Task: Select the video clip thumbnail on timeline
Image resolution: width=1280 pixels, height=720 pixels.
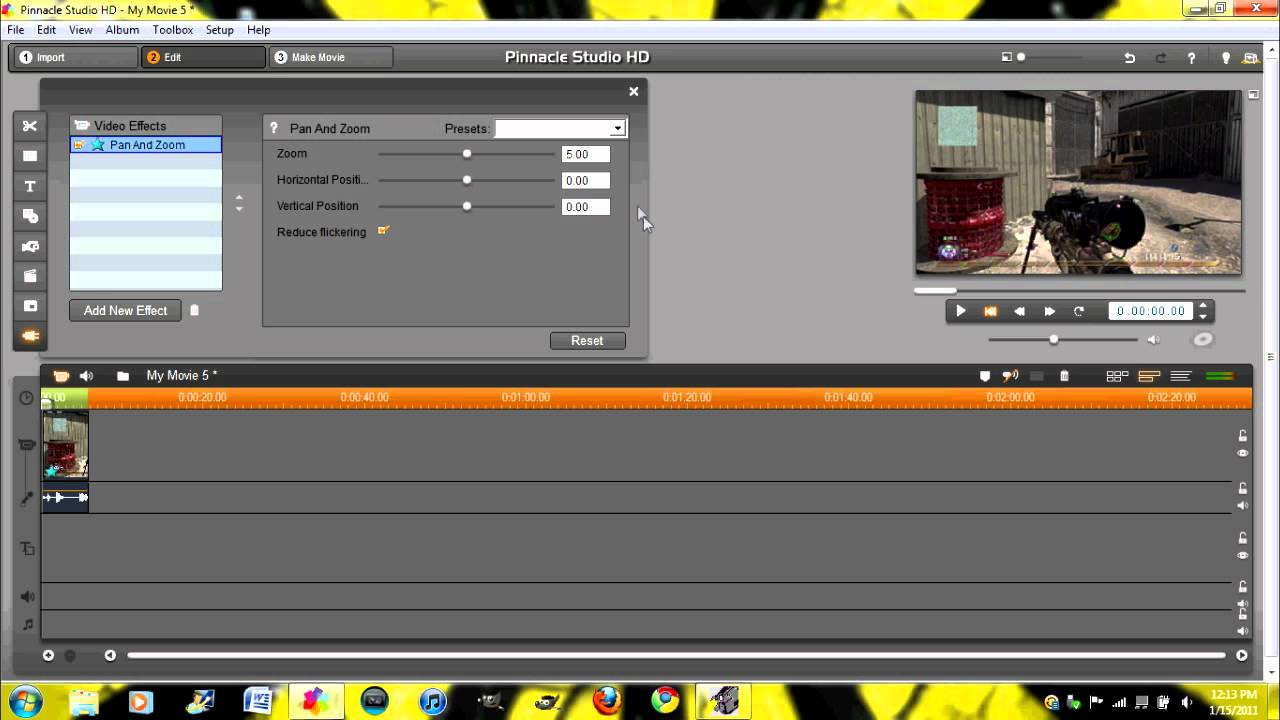Action: pos(65,445)
